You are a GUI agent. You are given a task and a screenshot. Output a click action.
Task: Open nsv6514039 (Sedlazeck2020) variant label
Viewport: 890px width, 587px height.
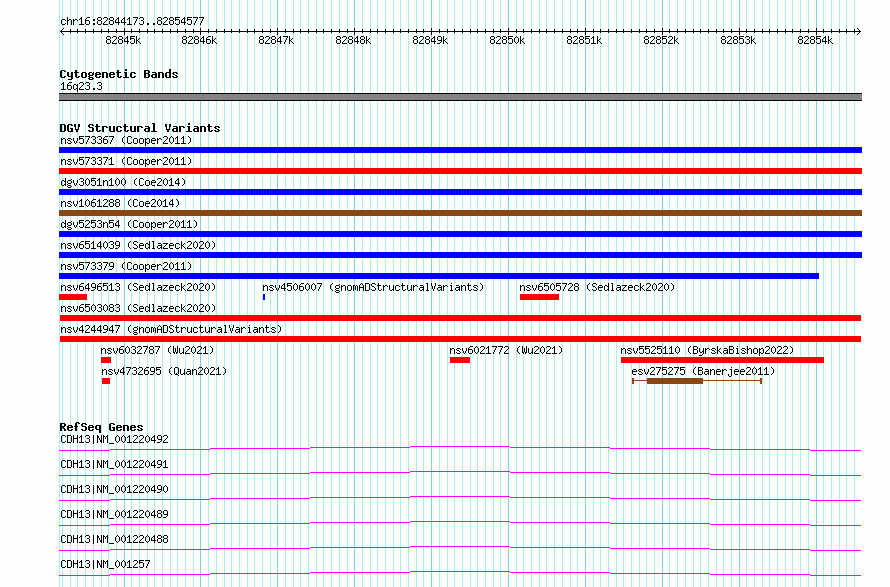coord(138,245)
